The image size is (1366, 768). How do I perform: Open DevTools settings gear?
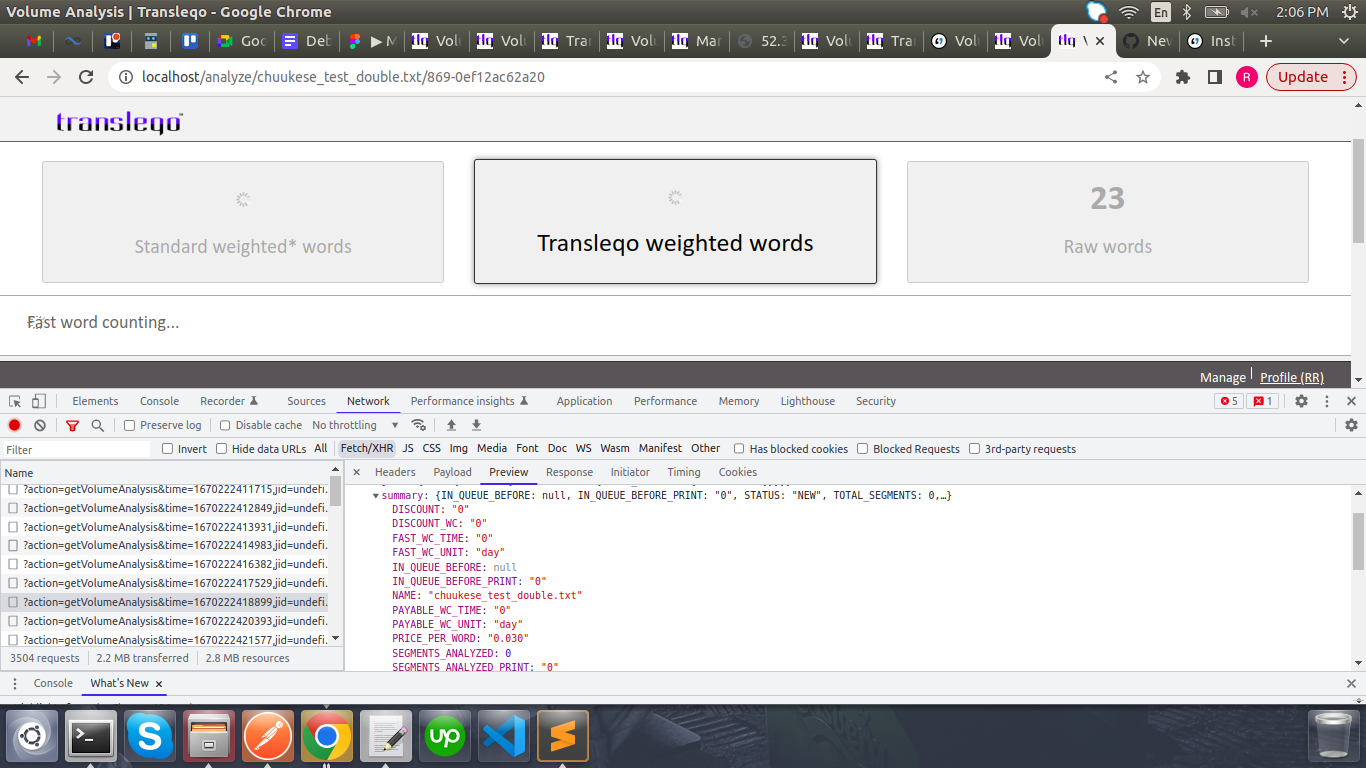pyautogui.click(x=1300, y=400)
